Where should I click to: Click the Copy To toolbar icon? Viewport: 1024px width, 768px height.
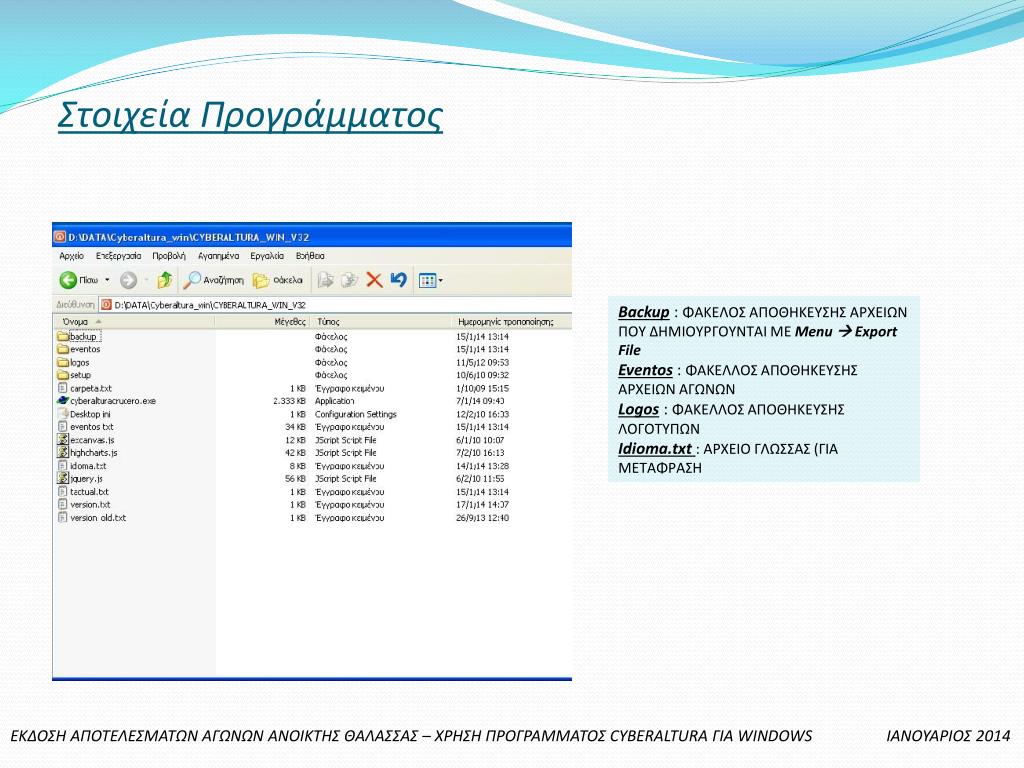[x=350, y=280]
